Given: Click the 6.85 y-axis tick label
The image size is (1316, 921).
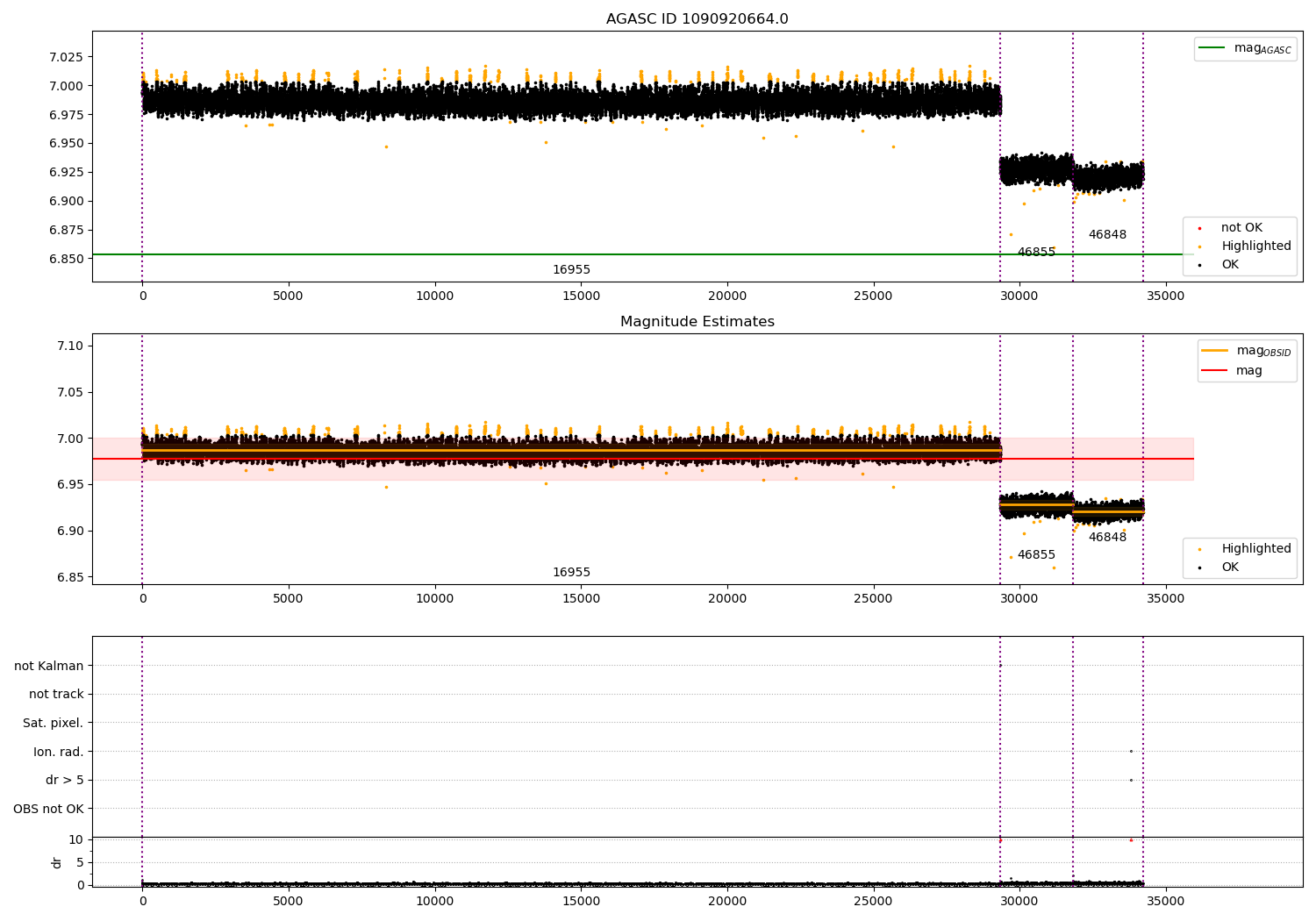Looking at the screenshot, I should [70, 578].
